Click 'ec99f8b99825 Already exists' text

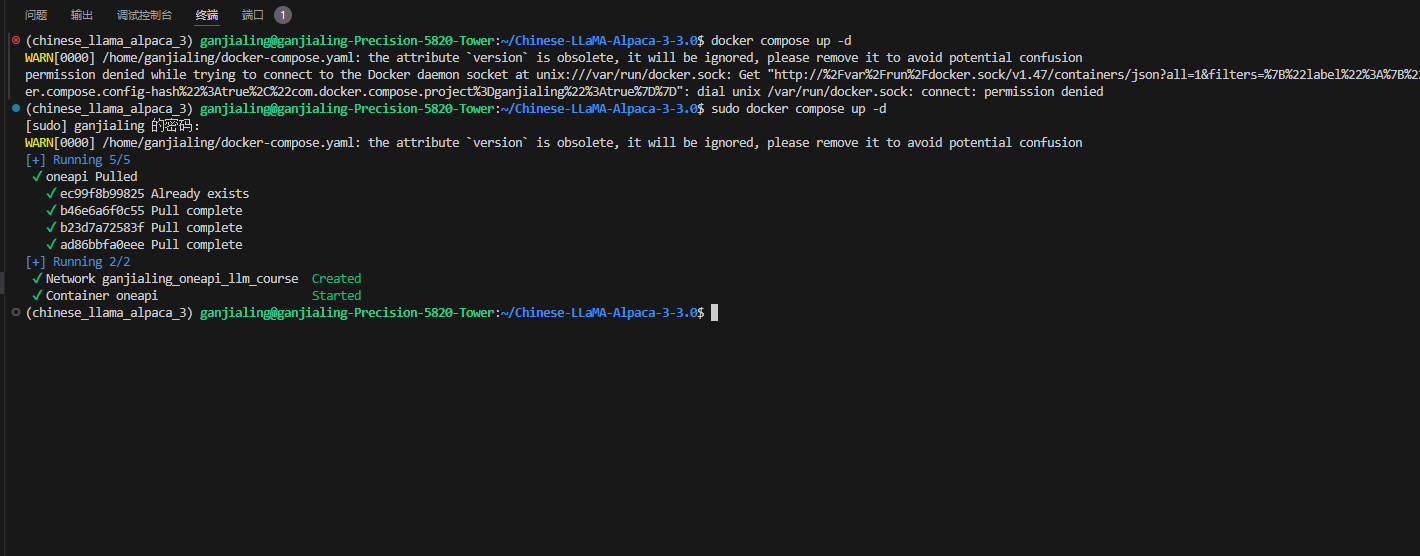(x=155, y=194)
